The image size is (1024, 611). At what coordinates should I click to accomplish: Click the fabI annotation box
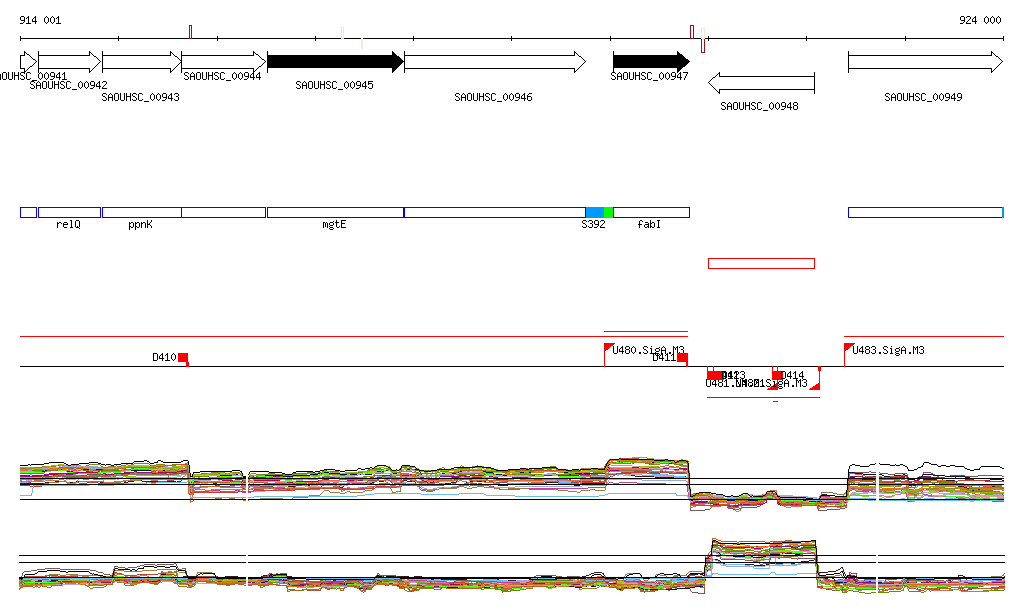[651, 212]
